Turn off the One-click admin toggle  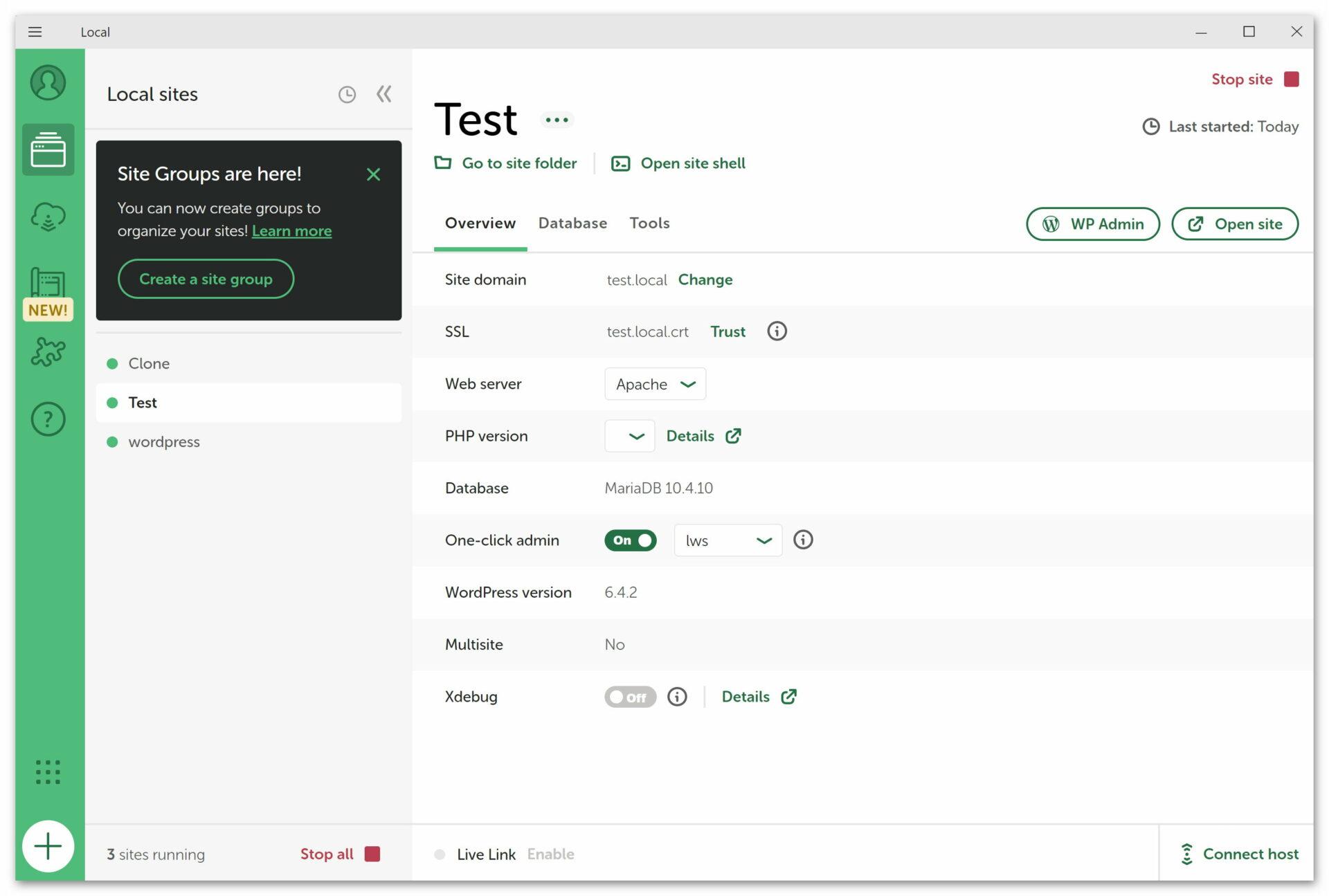click(630, 540)
